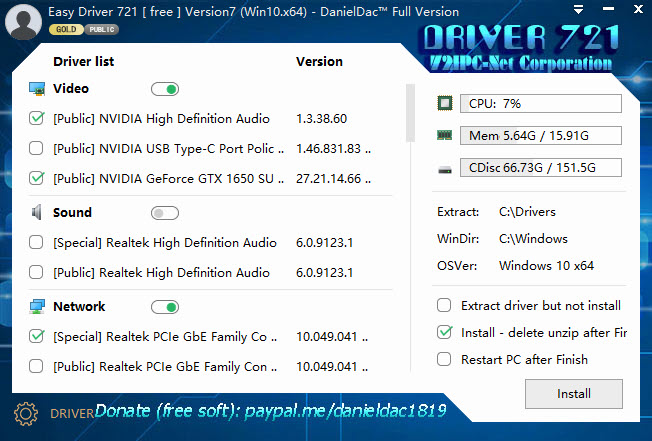The height and width of the screenshot is (441, 652).
Task: Check [Public] Realtek PCIe GbE Family
Action: pyautogui.click(x=36, y=366)
